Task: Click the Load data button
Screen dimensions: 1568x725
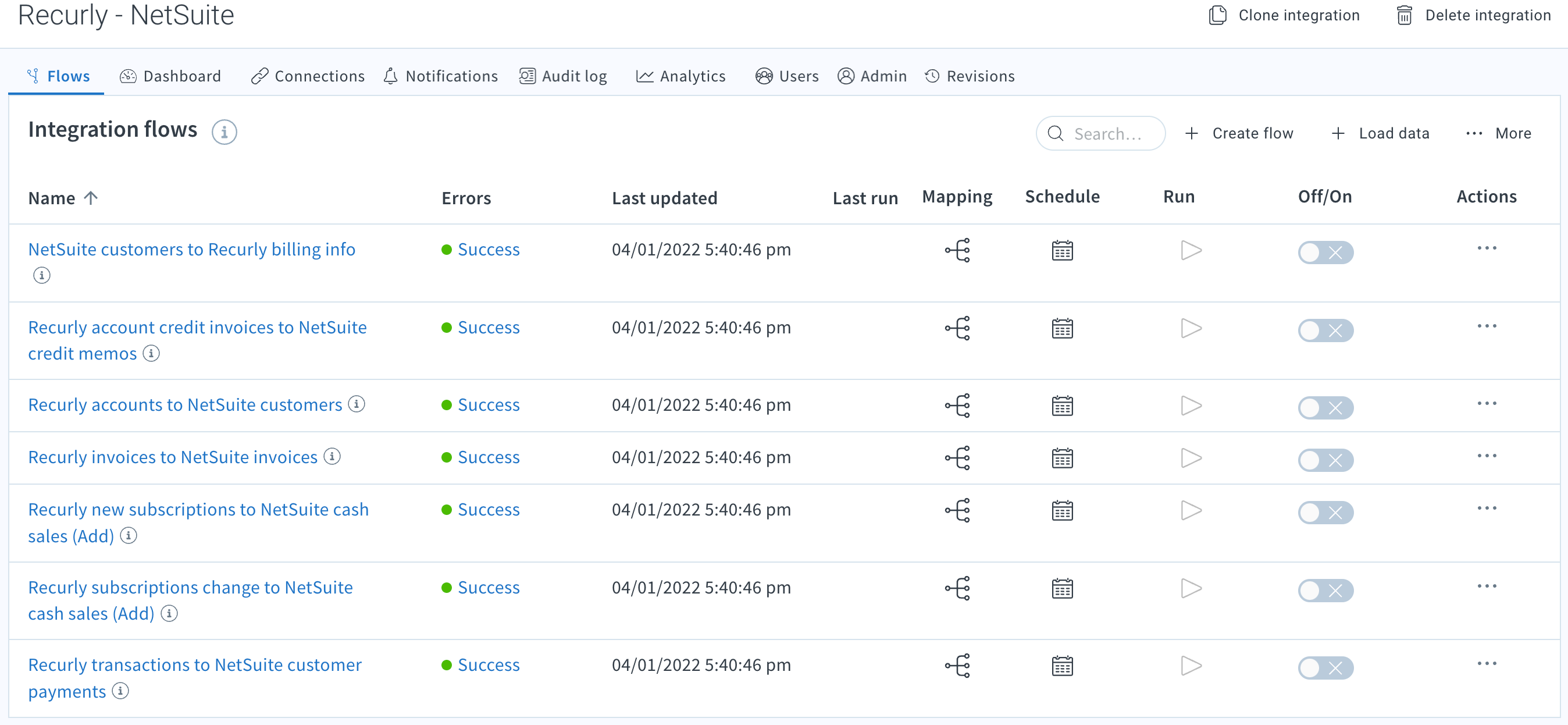Action: (x=1380, y=133)
